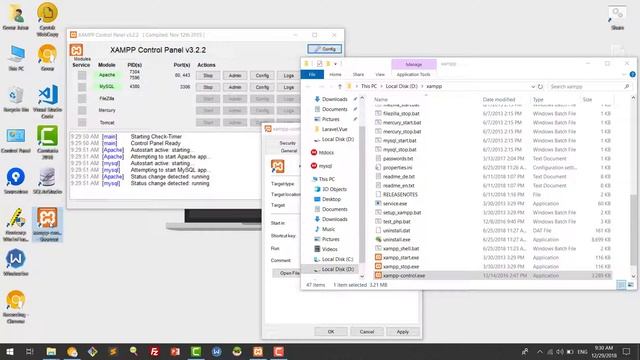Toggle MySQL service checkbox
640x360 pixels.
(x=82, y=87)
